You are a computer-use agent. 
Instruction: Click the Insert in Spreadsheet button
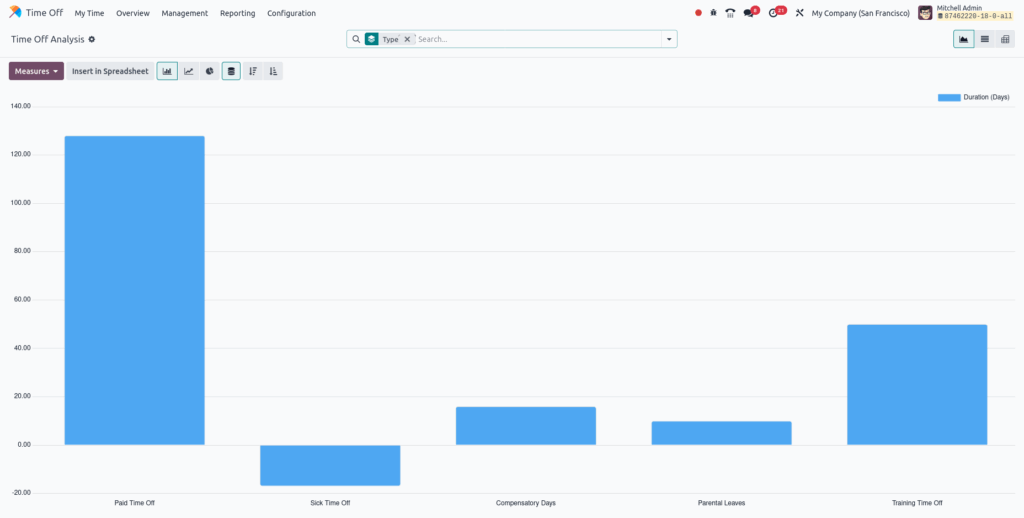(110, 71)
